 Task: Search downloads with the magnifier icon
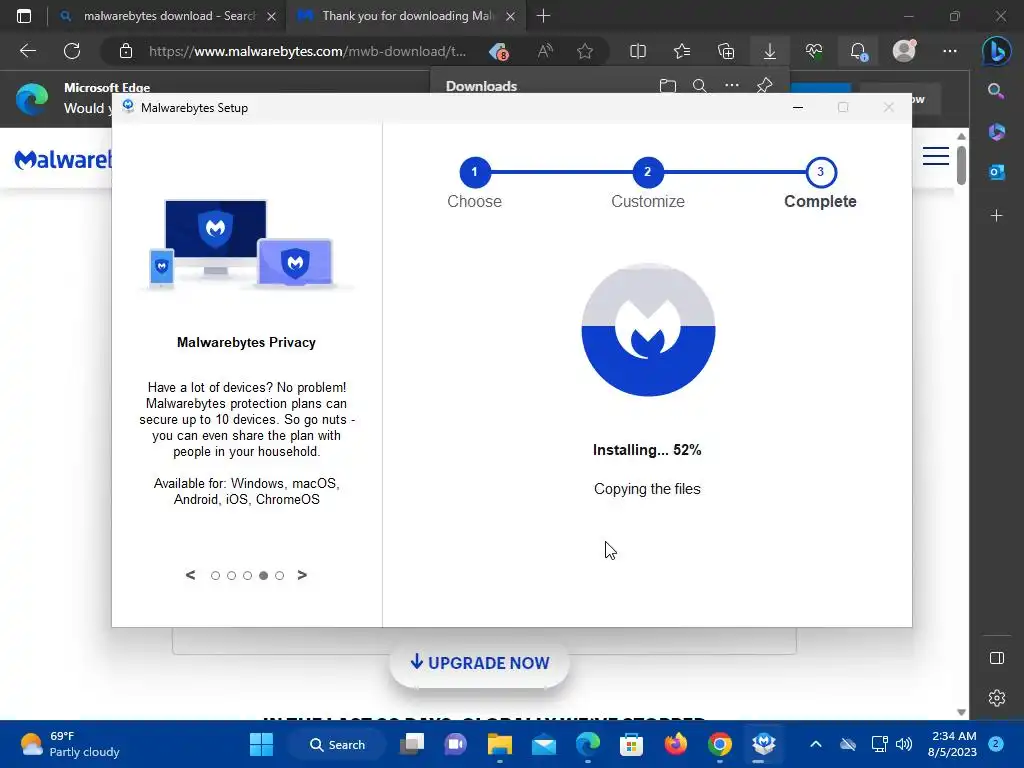pos(699,86)
